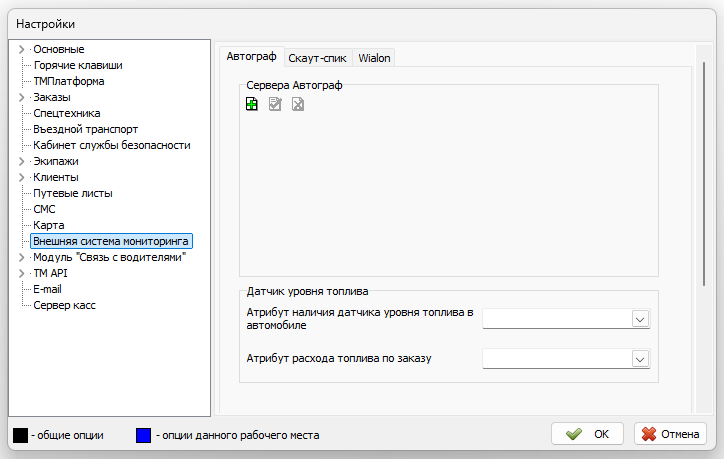Click the "- опции данного рабочего места" text
The image size is (724, 459).
238,435
